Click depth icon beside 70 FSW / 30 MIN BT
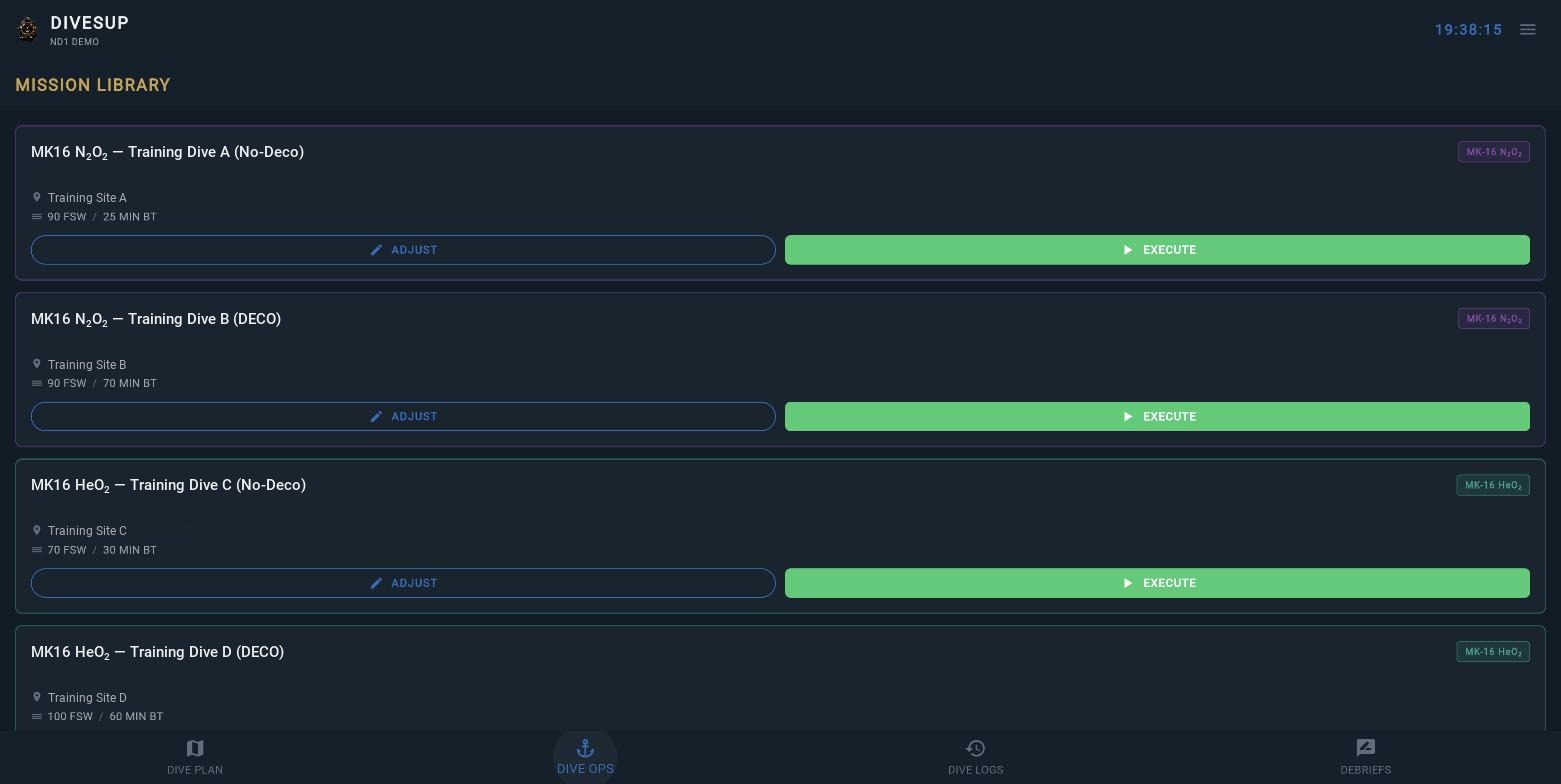This screenshot has width=1561, height=784. tap(37, 549)
